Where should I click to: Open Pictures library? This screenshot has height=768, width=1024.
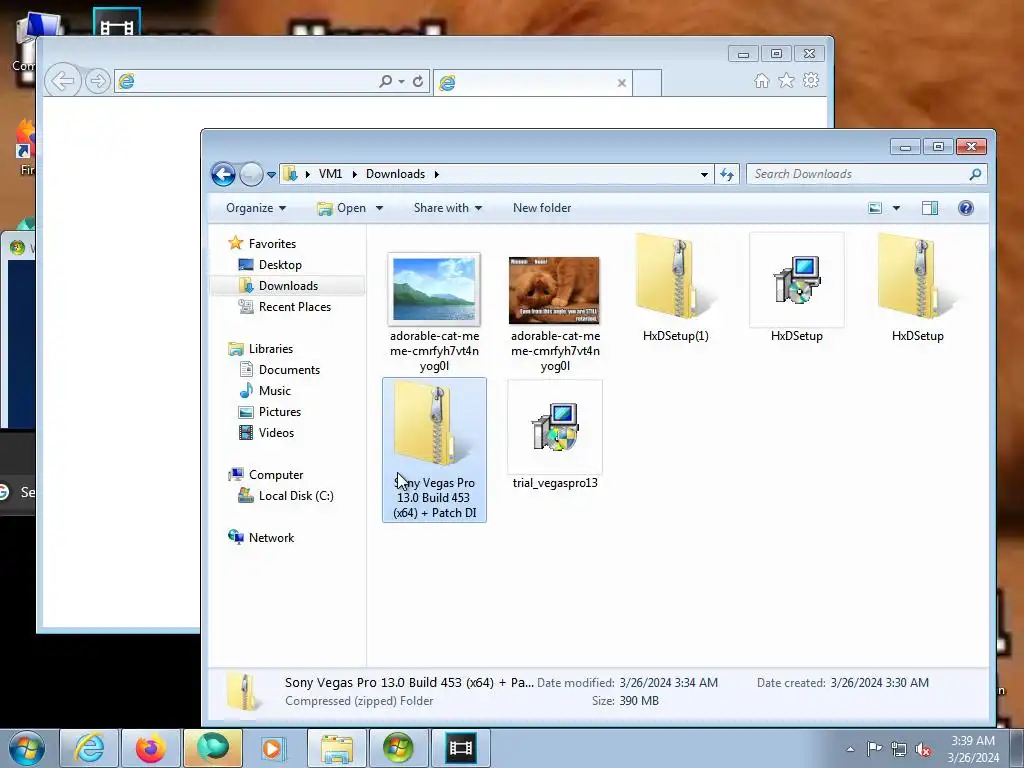click(x=280, y=411)
